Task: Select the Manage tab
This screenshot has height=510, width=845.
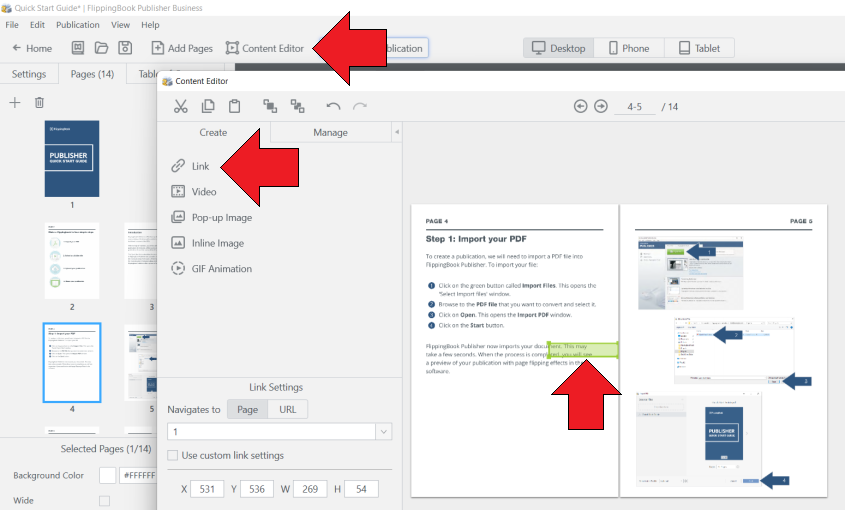Action: (x=330, y=133)
